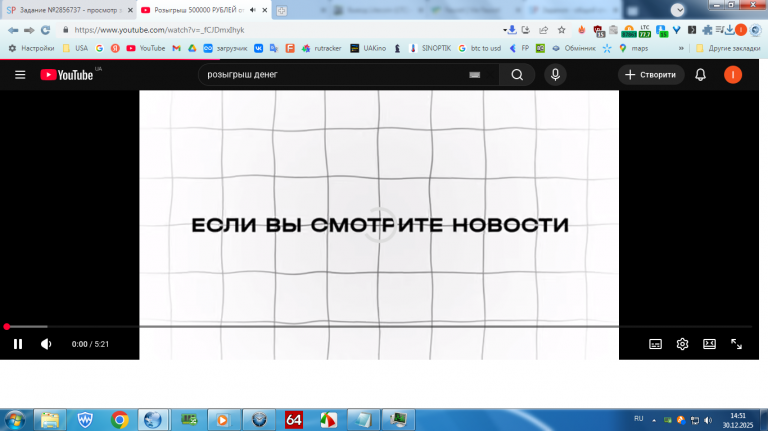The height and width of the screenshot is (431, 768).
Task: Click the address bar URL
Action: pyautogui.click(x=159, y=30)
